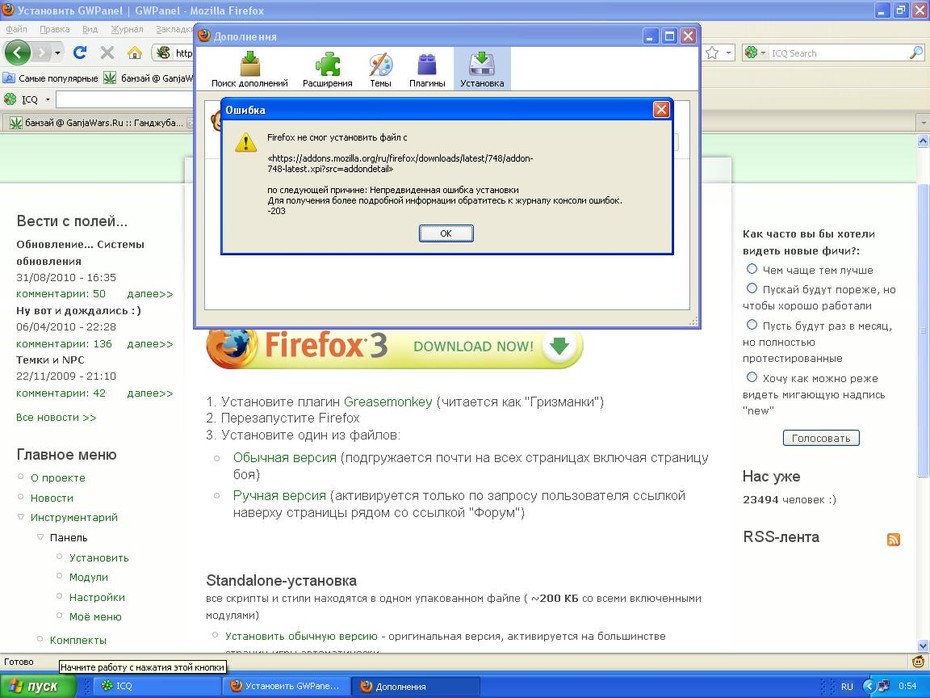Switch to Дополнения taskbar window
The height and width of the screenshot is (698, 930).
click(x=415, y=686)
